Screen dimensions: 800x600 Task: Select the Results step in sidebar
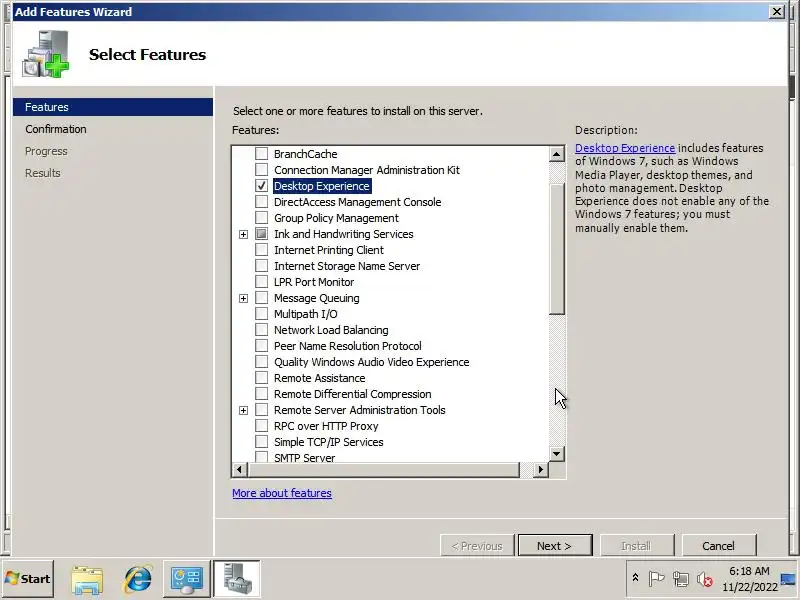click(x=42, y=173)
